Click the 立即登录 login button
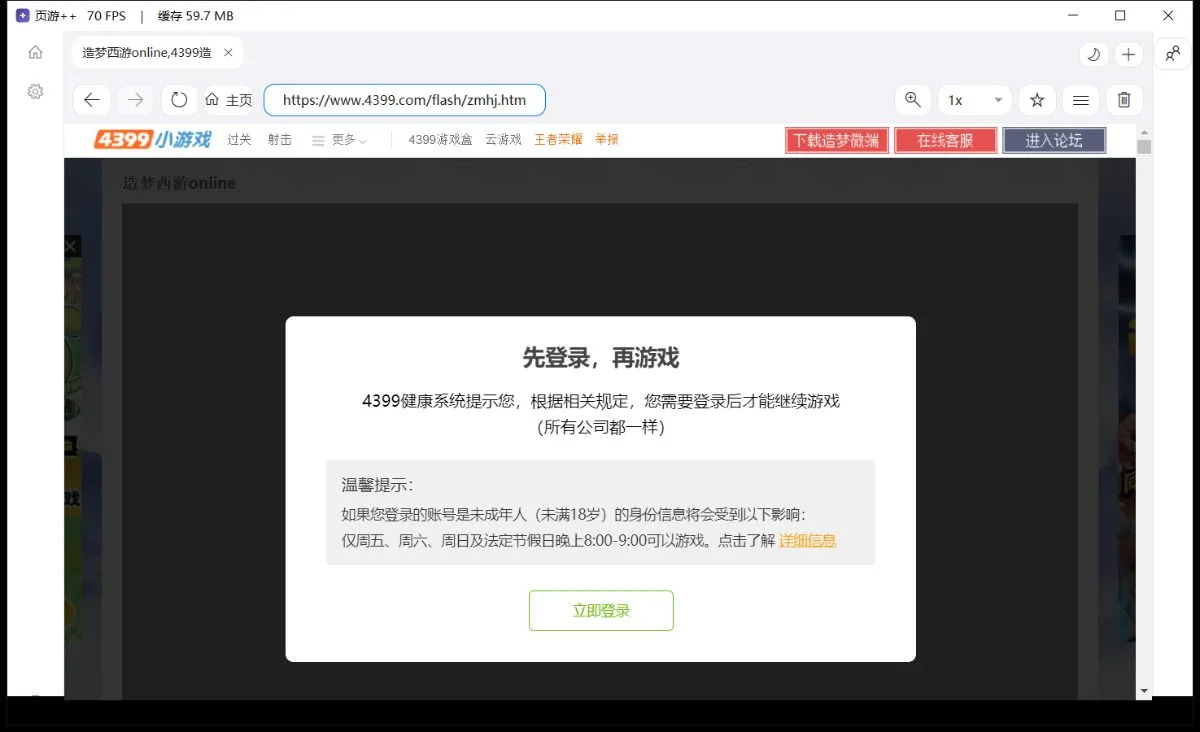1200x732 pixels. [x=601, y=611]
